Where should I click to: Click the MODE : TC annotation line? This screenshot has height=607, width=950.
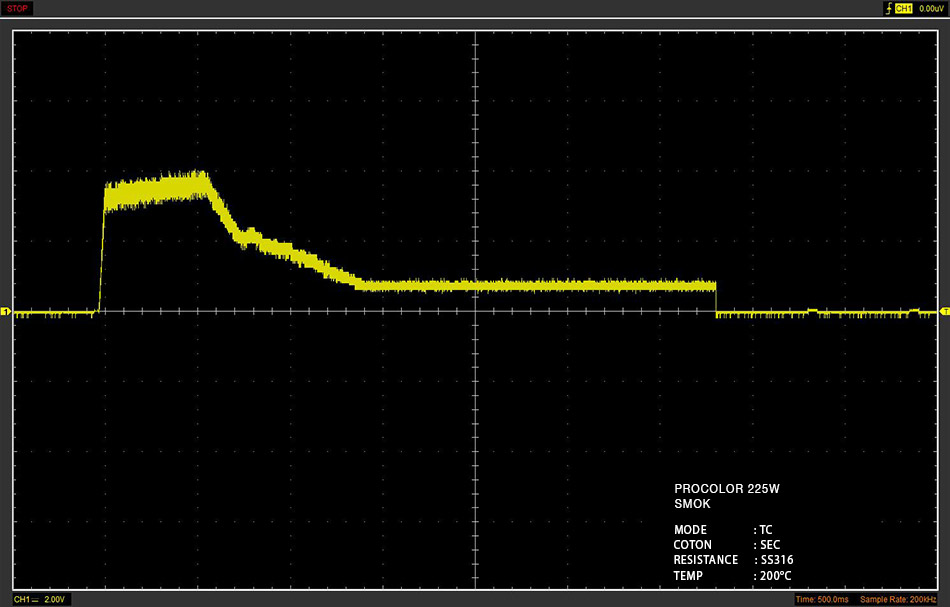723,530
